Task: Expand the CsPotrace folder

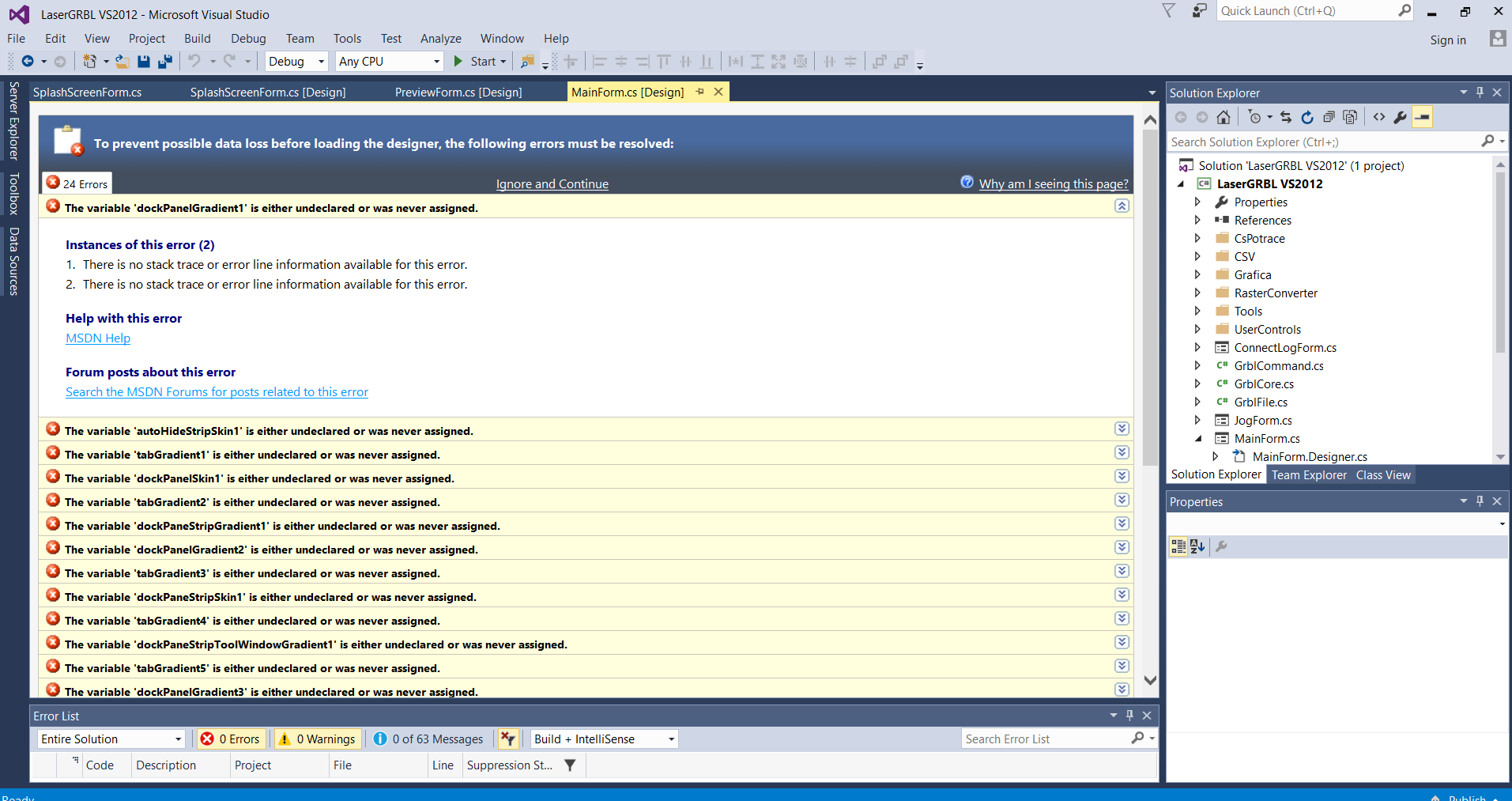Action: [1197, 239]
